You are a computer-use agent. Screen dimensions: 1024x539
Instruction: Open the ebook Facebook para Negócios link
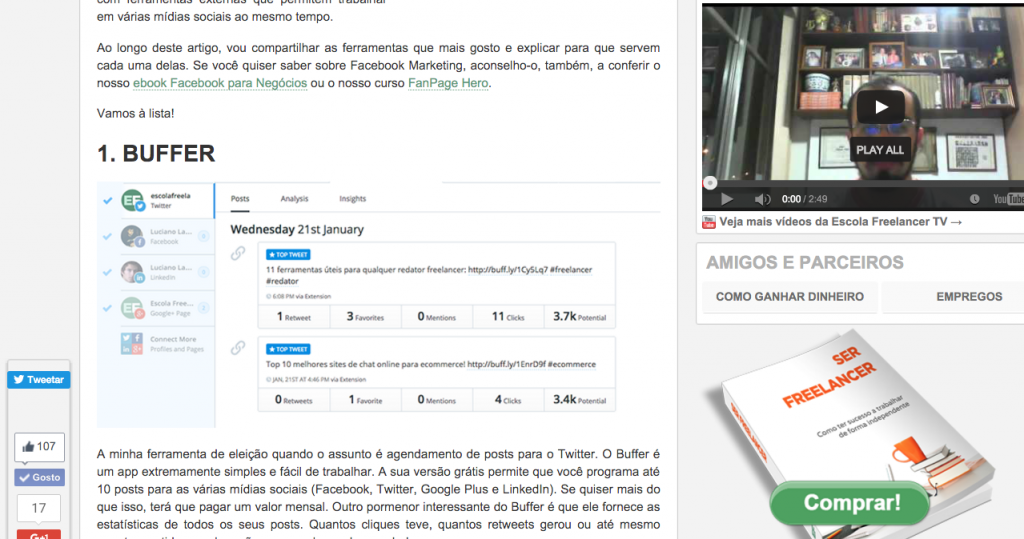point(219,83)
